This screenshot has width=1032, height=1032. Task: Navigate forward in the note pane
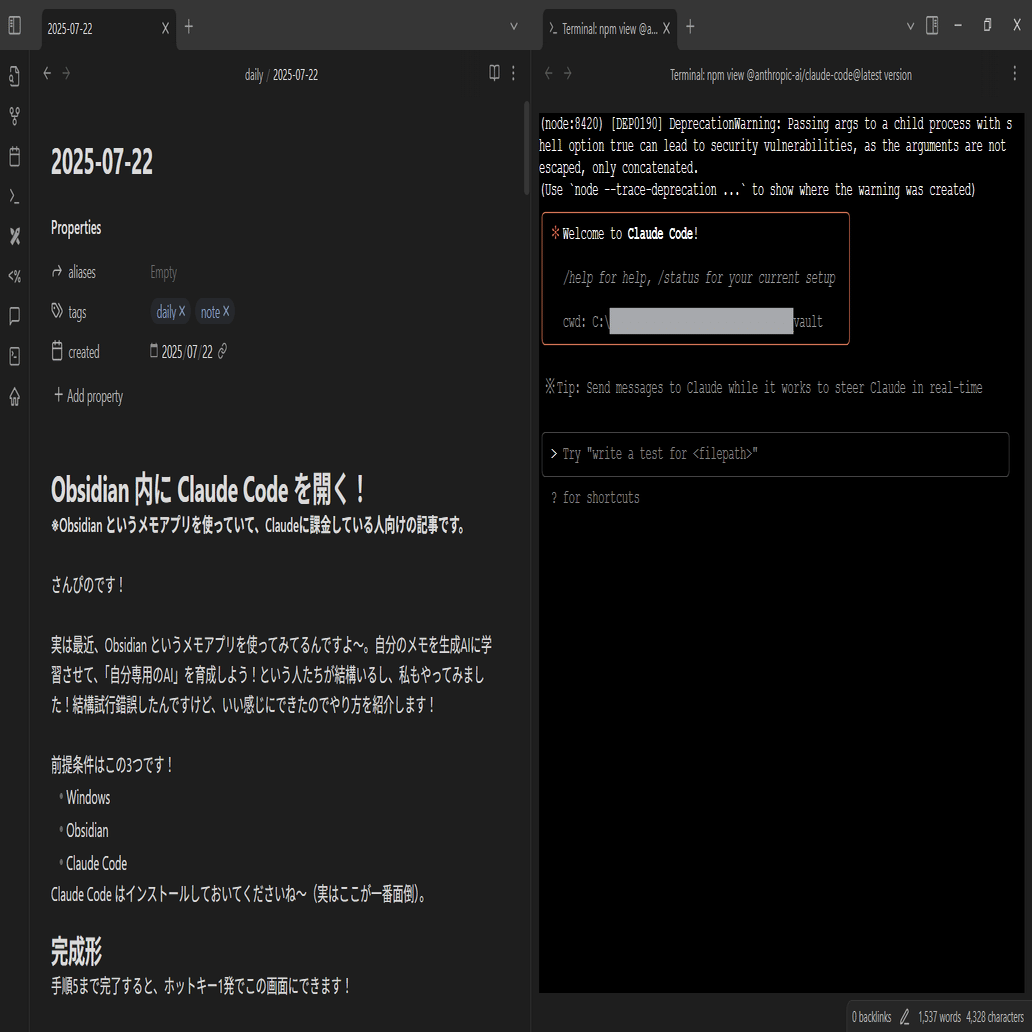pos(66,74)
